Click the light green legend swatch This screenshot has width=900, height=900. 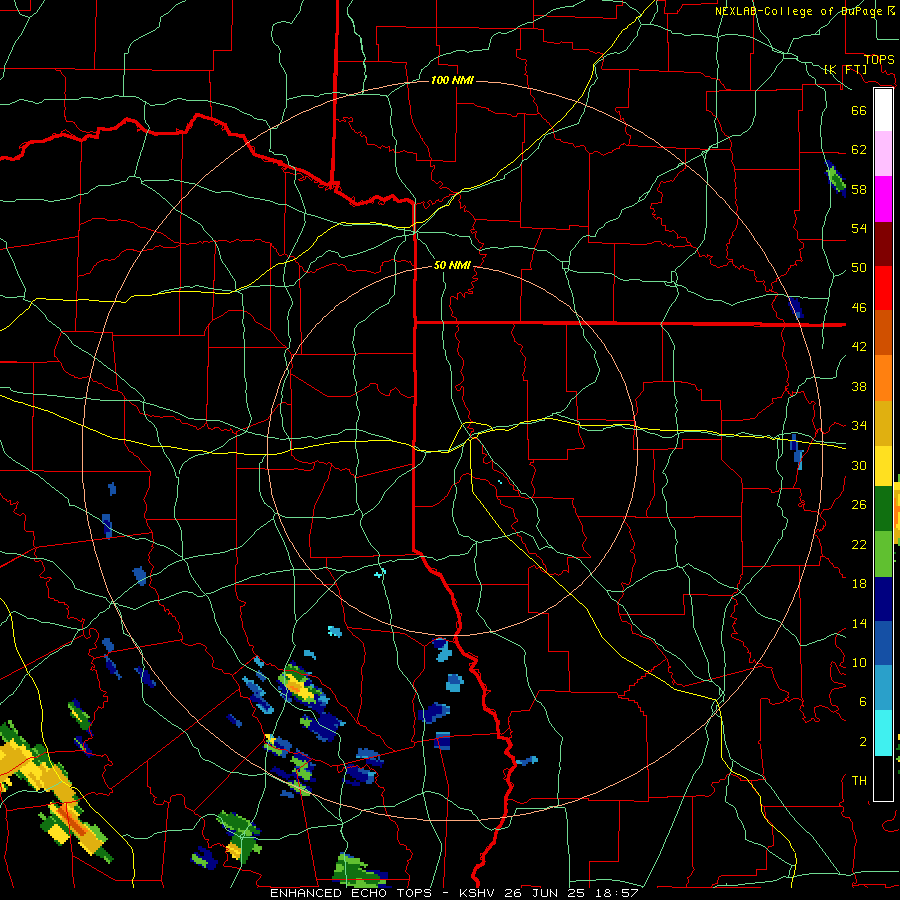[x=883, y=554]
